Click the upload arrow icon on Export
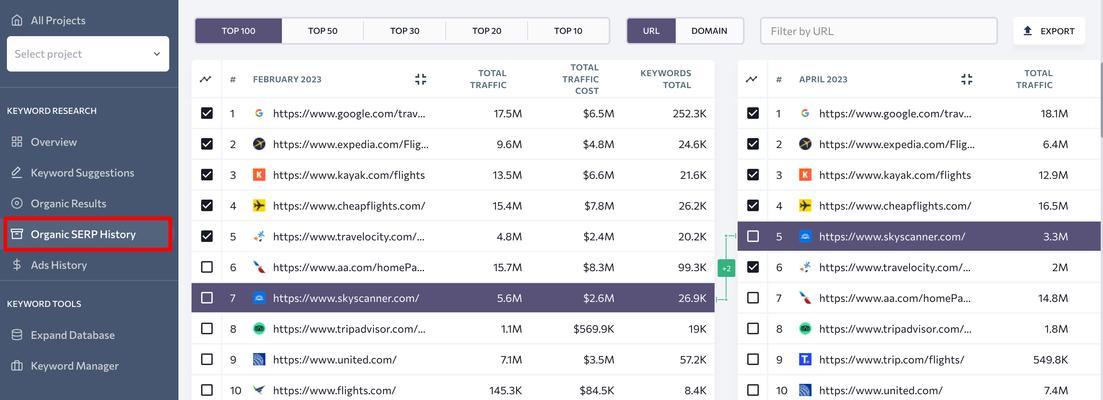The image size is (1103, 400). [x=1028, y=31]
